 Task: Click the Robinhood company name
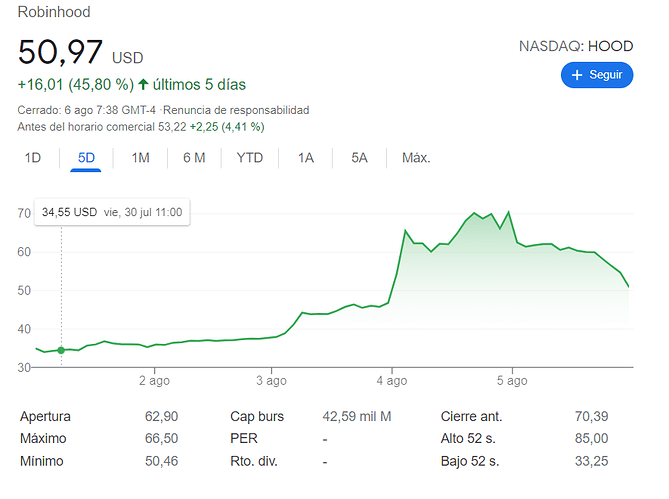(54, 12)
